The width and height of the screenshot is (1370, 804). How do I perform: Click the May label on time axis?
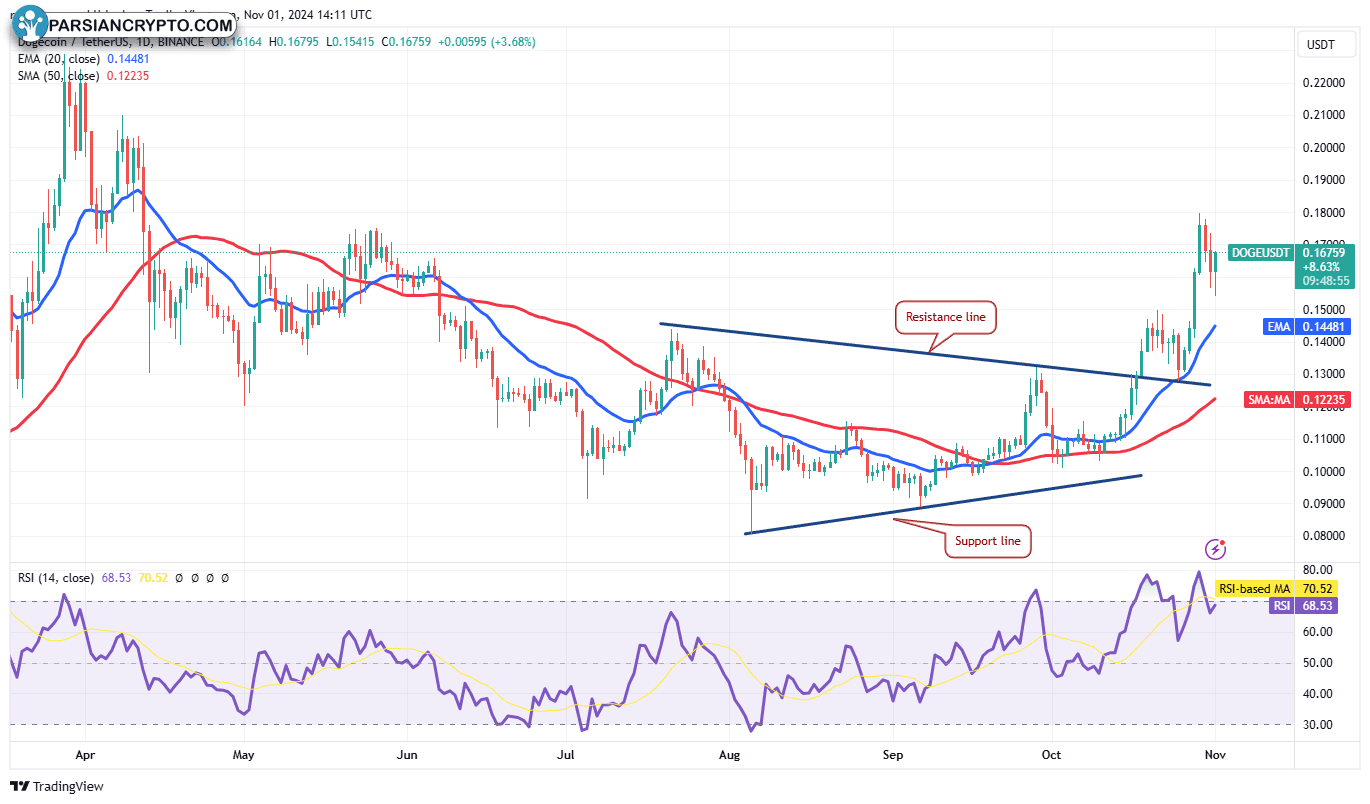tap(244, 757)
